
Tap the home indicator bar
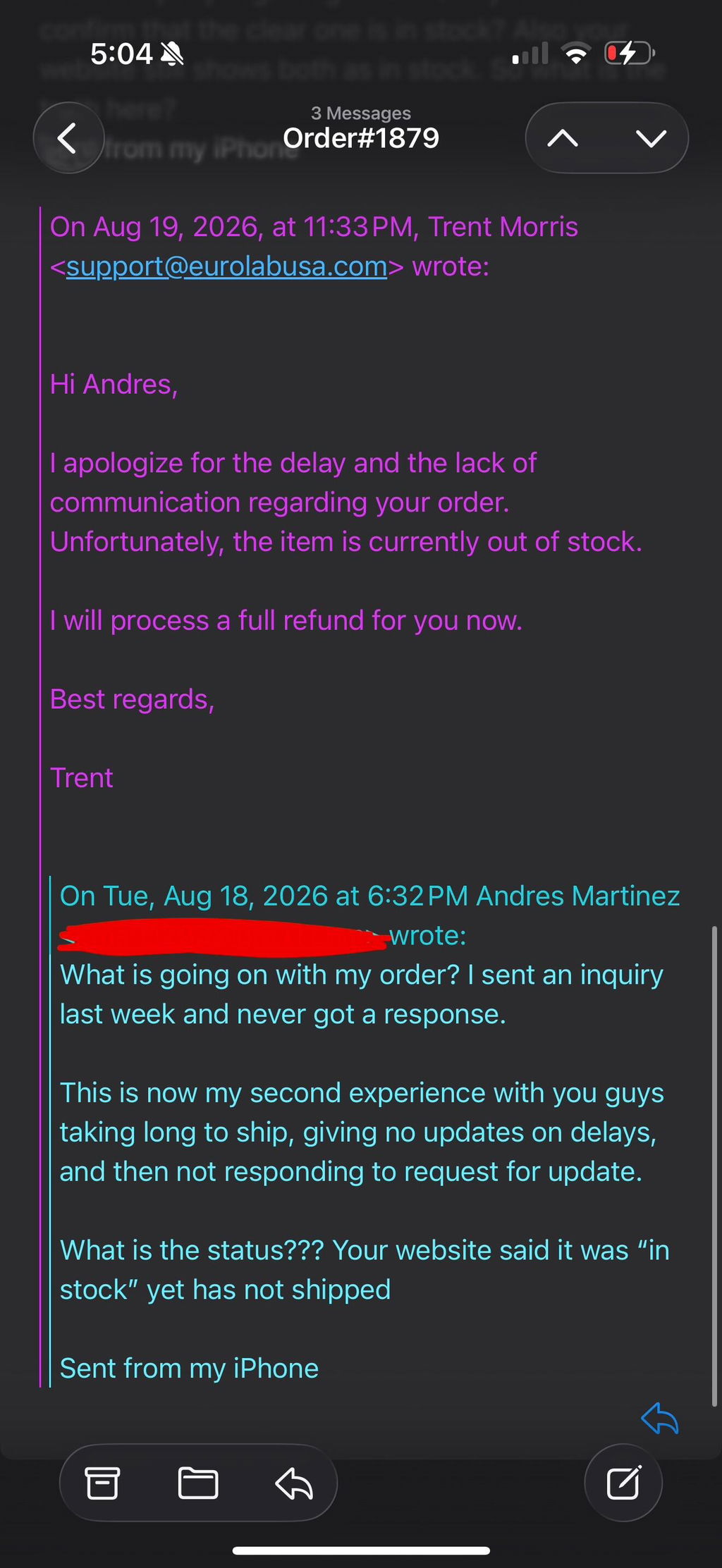click(x=361, y=1550)
